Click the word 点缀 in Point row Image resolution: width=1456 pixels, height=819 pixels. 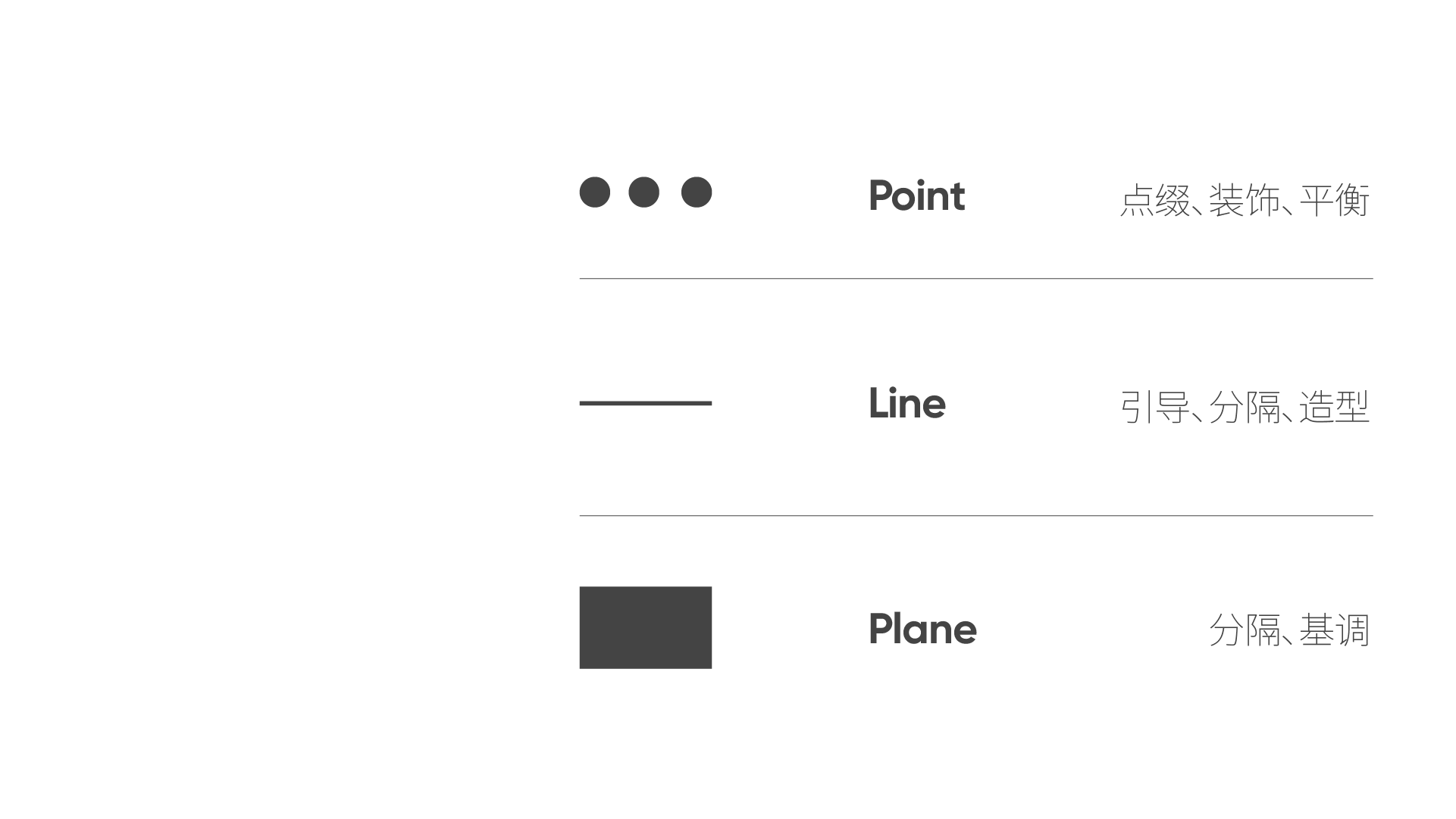pyautogui.click(x=1155, y=201)
